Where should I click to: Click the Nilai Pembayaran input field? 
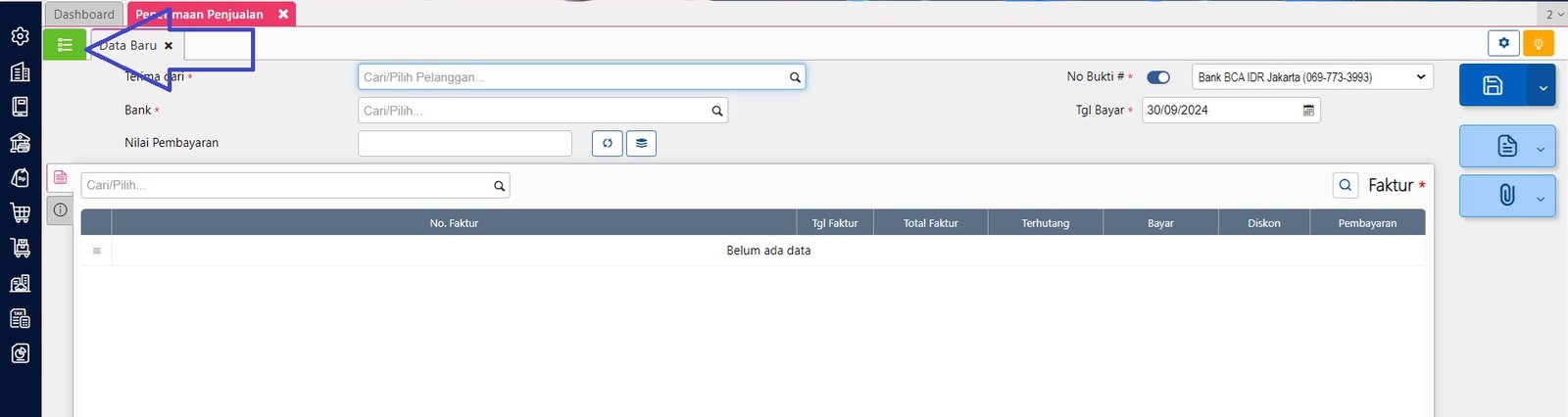465,143
